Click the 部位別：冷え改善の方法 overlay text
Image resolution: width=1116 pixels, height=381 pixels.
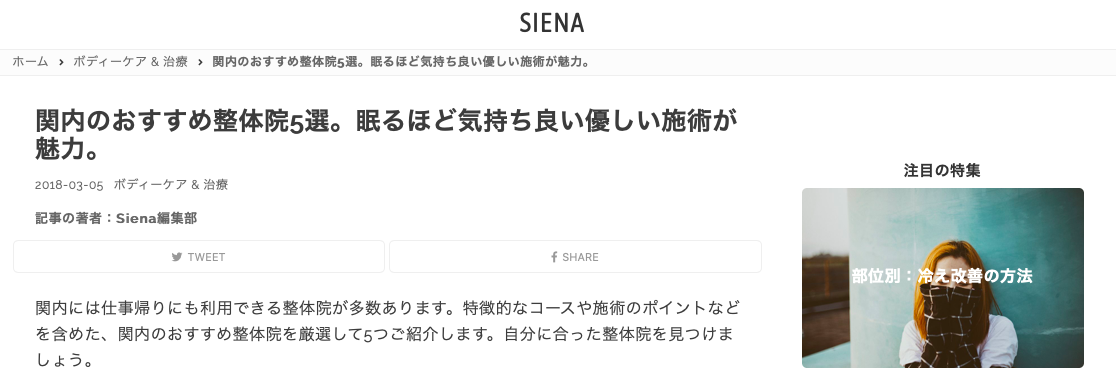(942, 276)
